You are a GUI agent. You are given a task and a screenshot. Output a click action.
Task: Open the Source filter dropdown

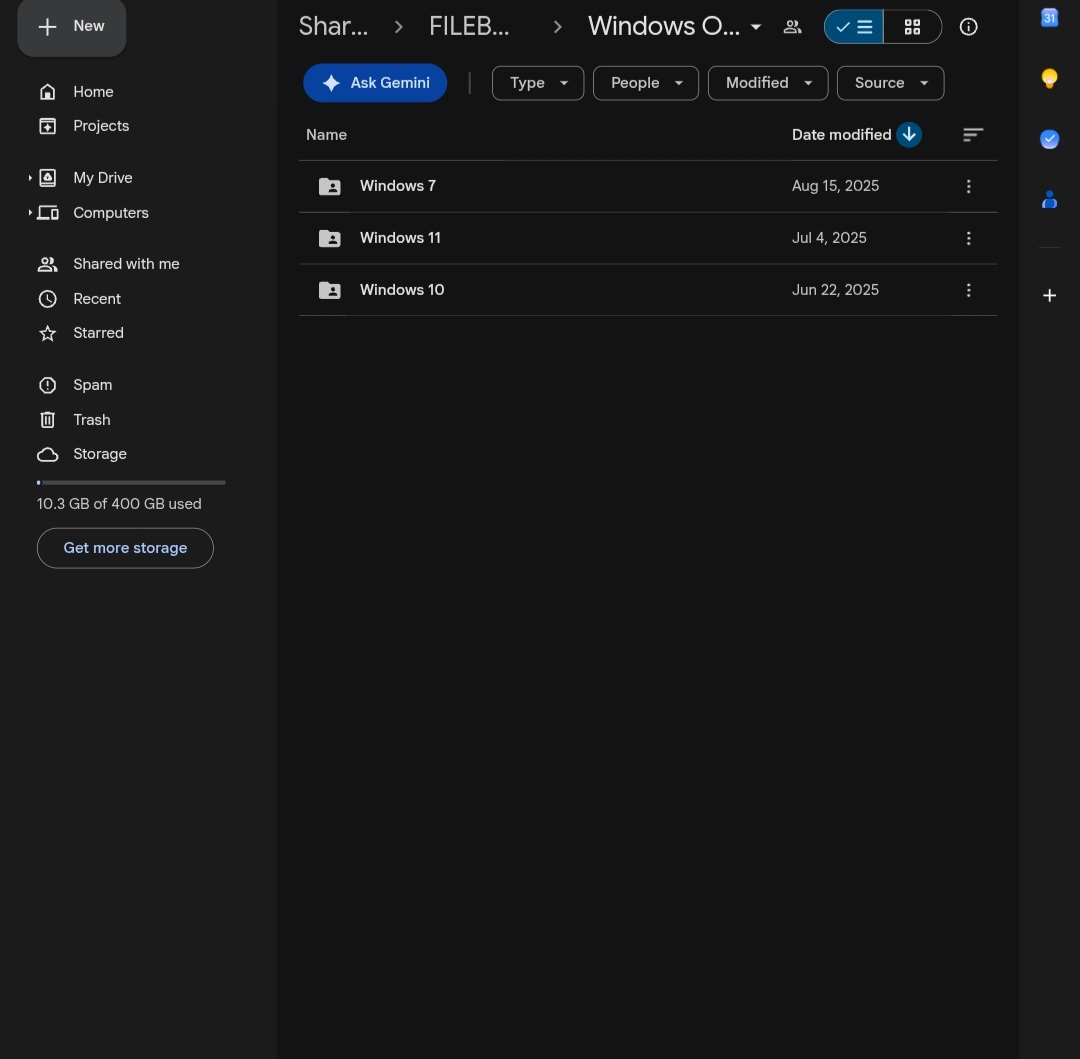pos(891,83)
